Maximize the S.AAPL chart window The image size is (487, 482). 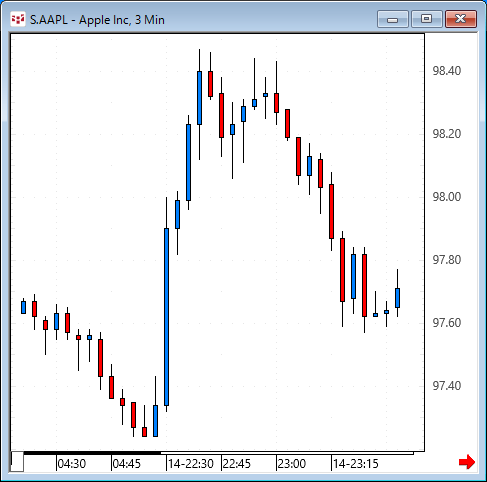tap(427, 19)
